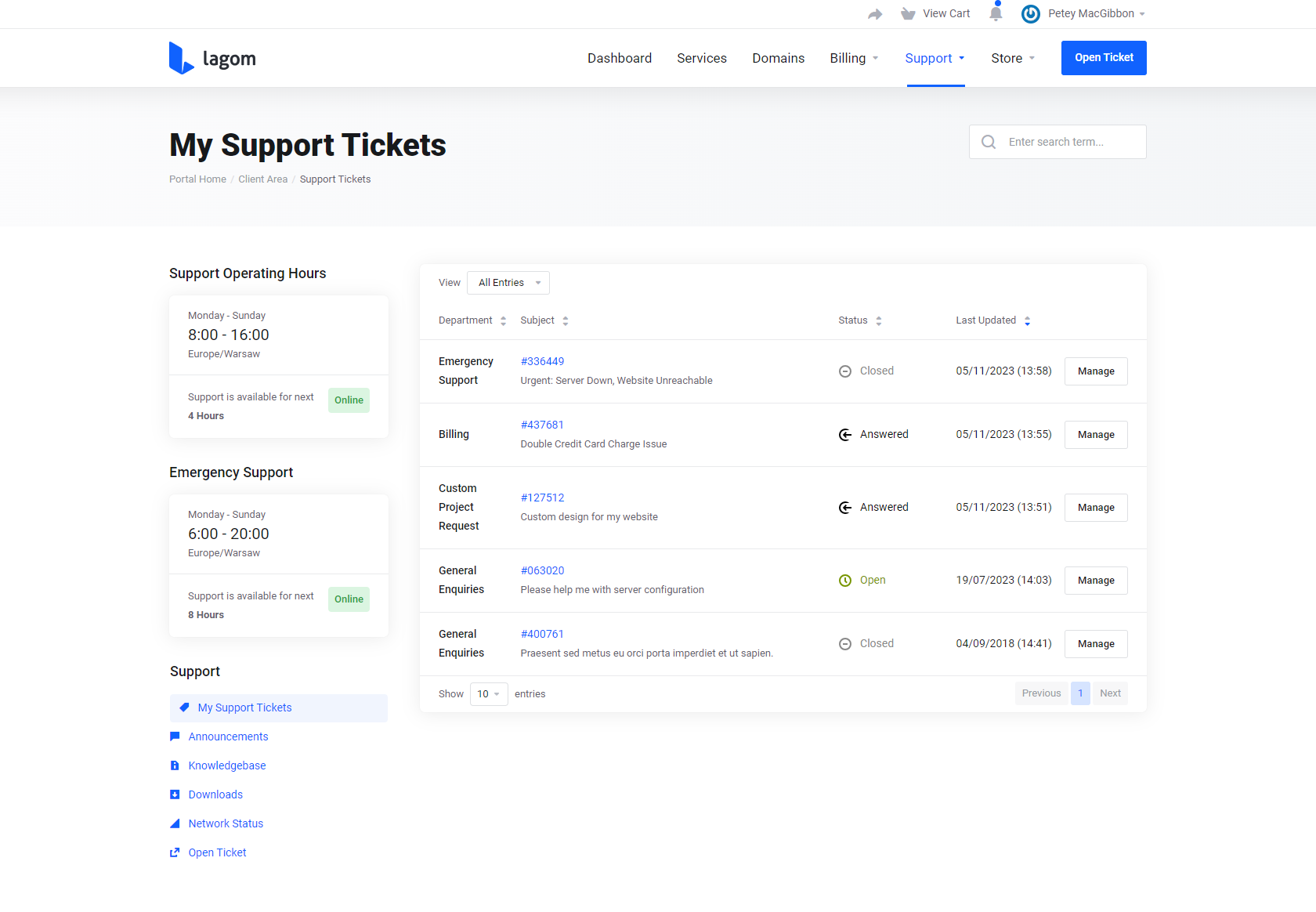Click the Network Status signal icon
Screen dimensions: 1316x912
[175, 823]
